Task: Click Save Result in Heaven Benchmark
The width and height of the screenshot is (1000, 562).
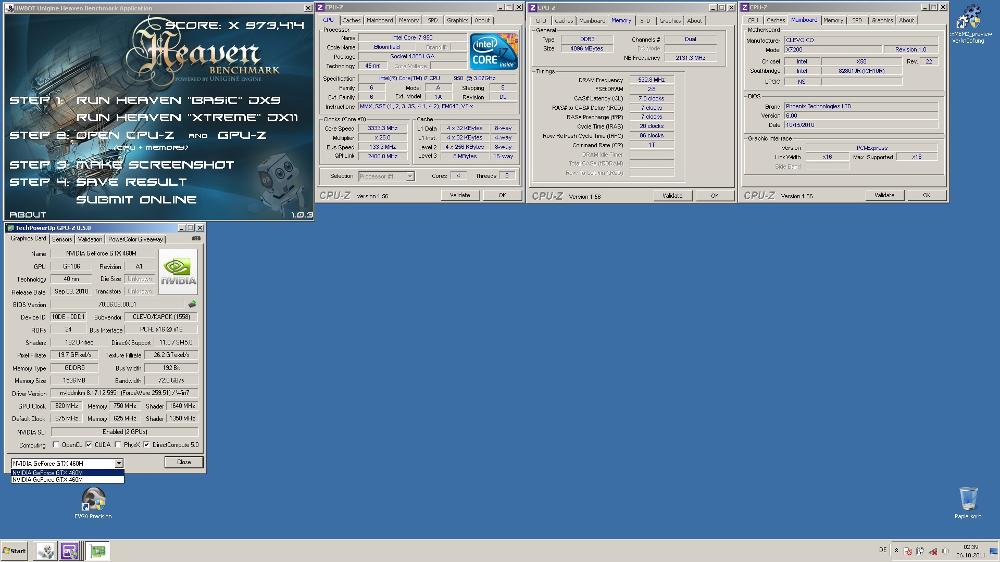Action: coord(131,182)
